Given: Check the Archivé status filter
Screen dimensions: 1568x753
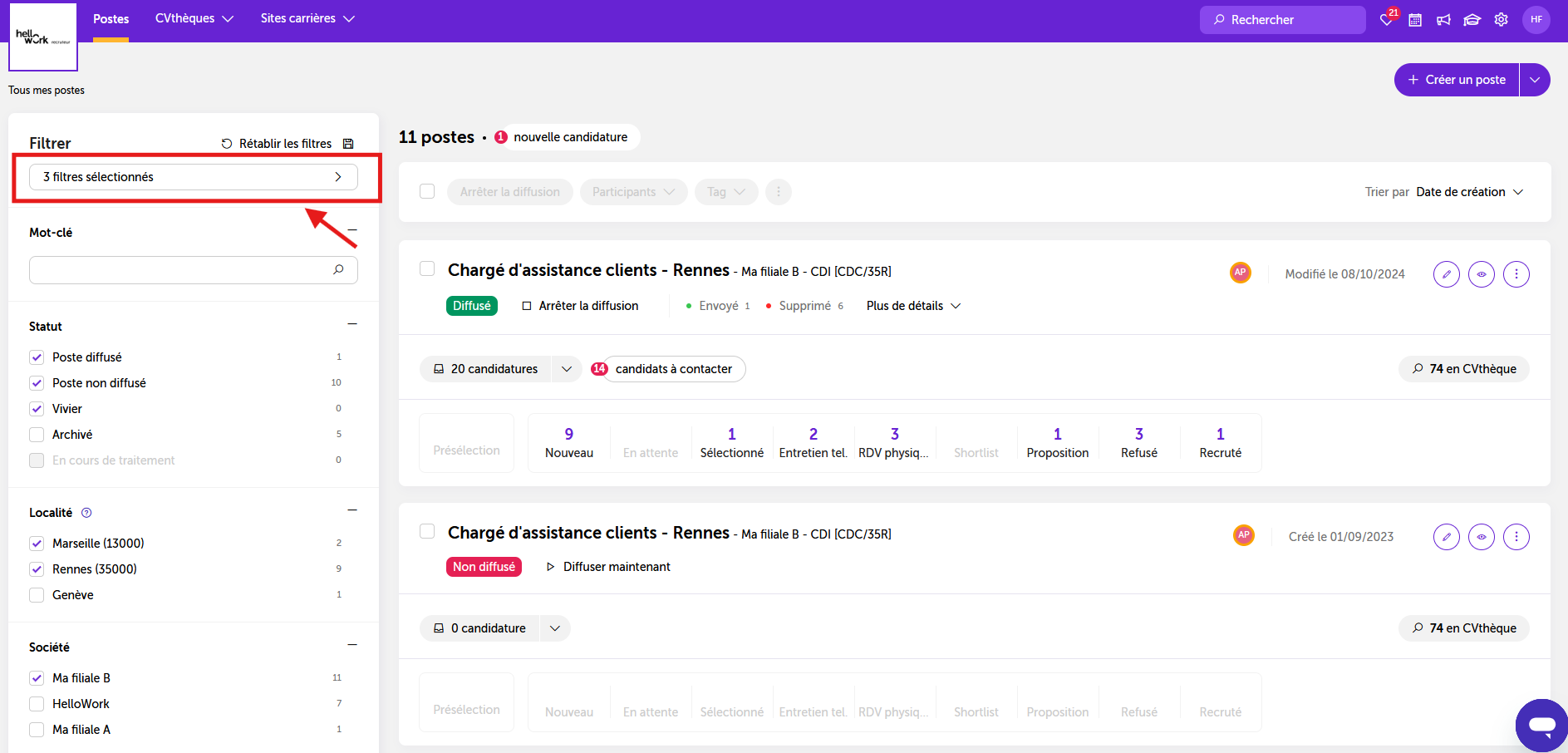Looking at the screenshot, I should tap(37, 435).
